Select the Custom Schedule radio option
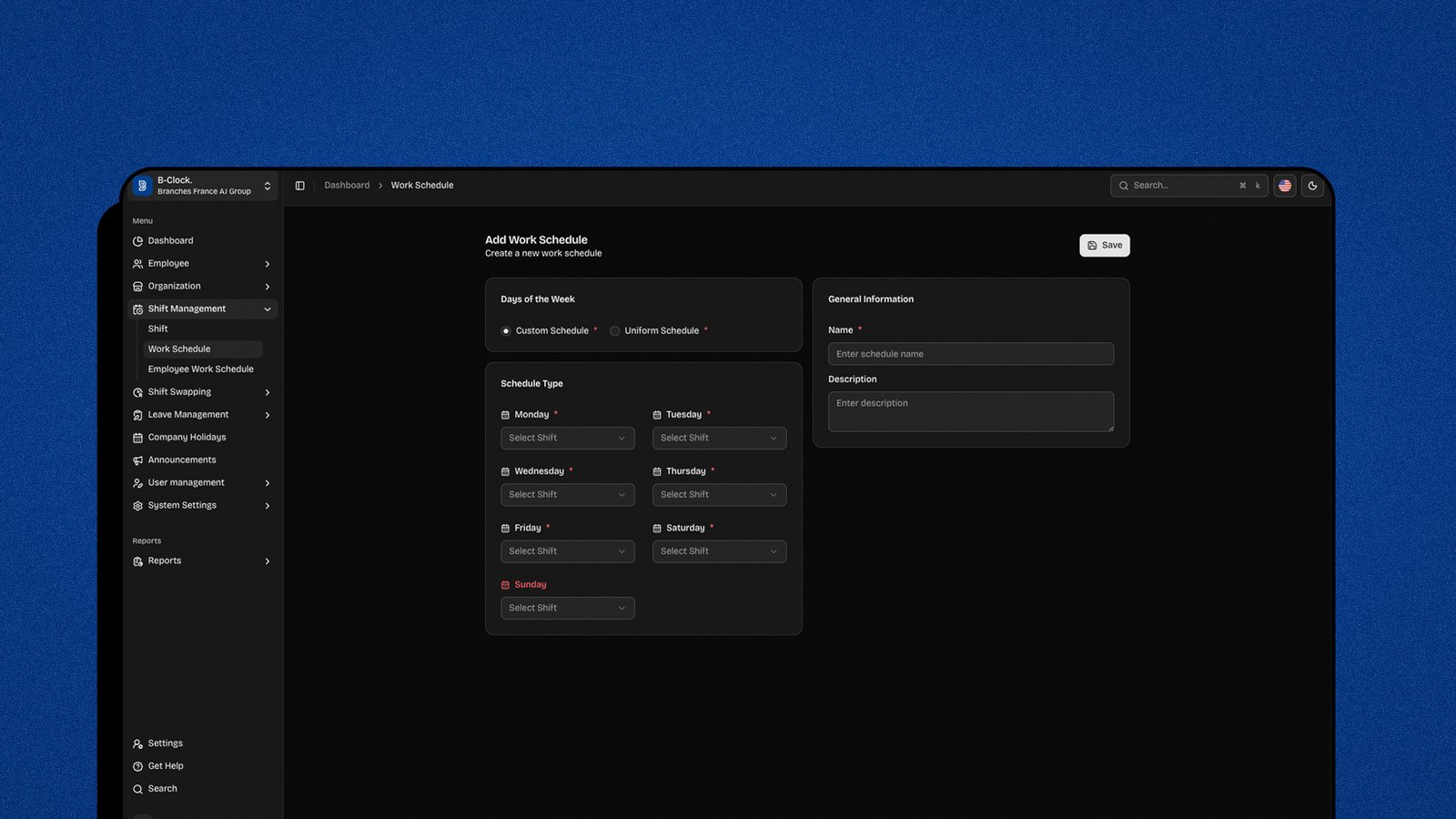1456x819 pixels. pyautogui.click(x=506, y=331)
